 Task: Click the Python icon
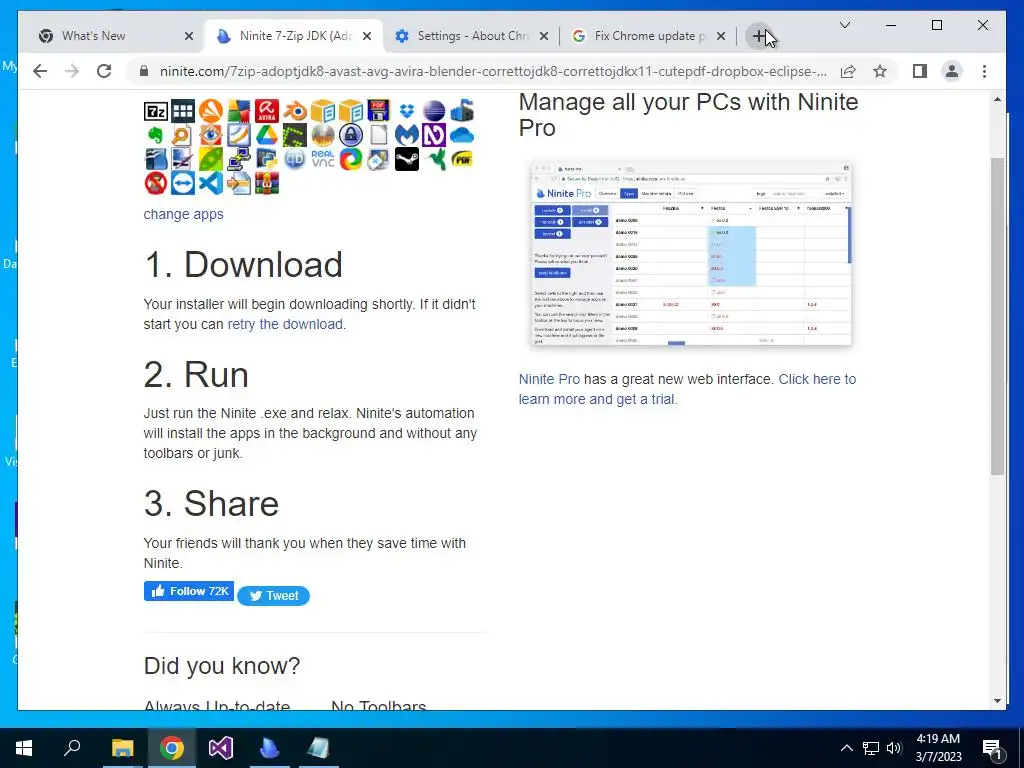(x=266, y=159)
